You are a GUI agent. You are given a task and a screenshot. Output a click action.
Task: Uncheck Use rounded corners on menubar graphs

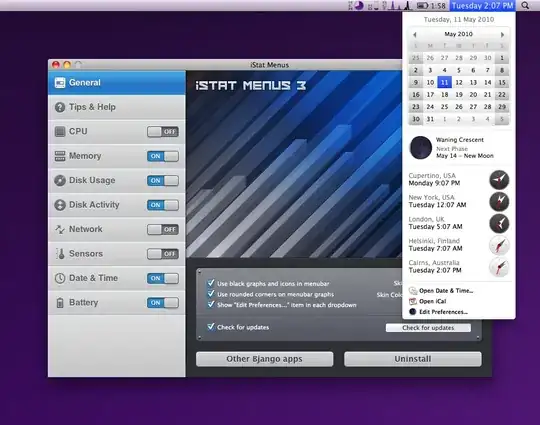coord(211,294)
